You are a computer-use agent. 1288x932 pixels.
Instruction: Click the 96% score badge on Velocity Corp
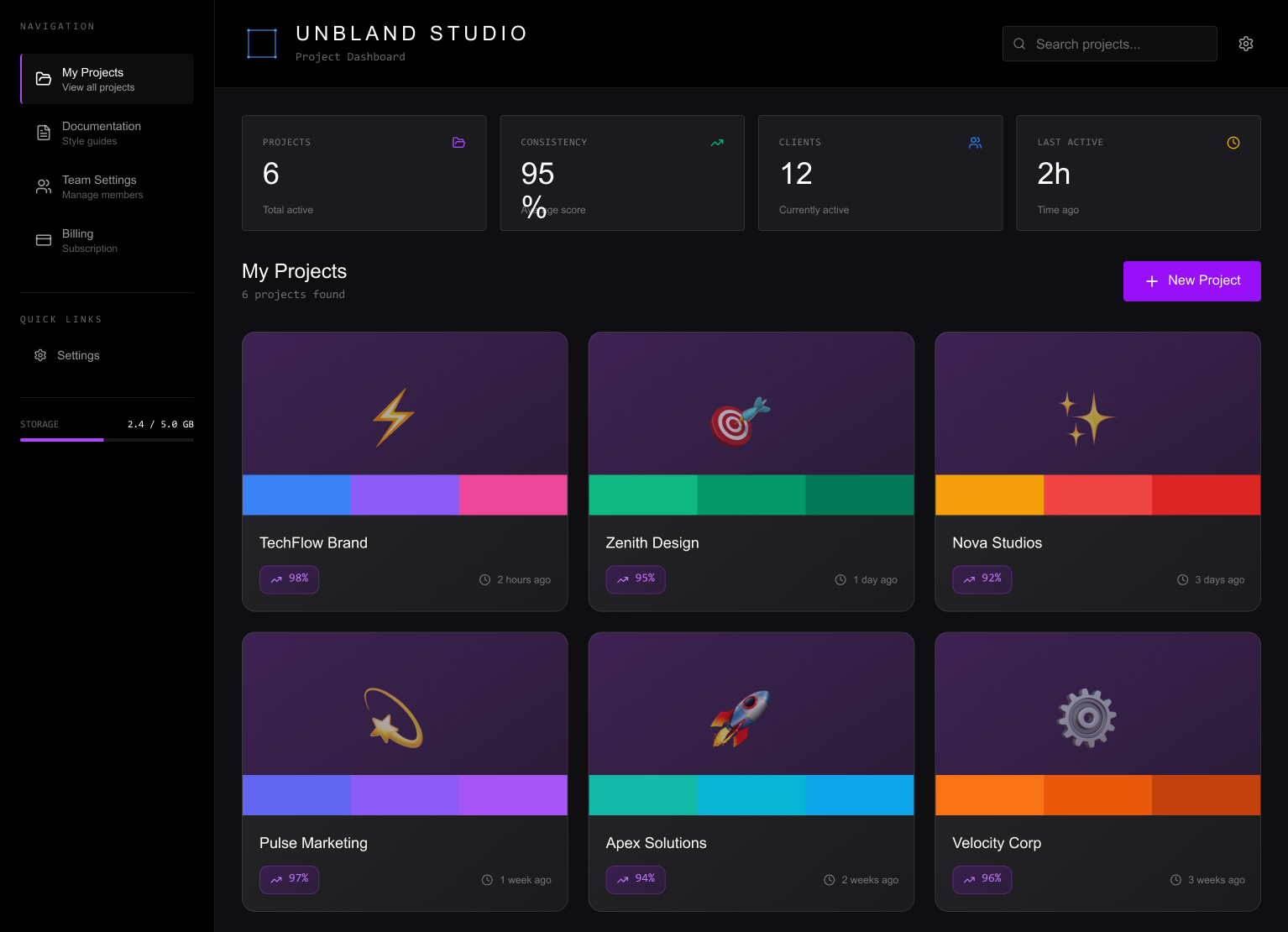pyautogui.click(x=982, y=880)
